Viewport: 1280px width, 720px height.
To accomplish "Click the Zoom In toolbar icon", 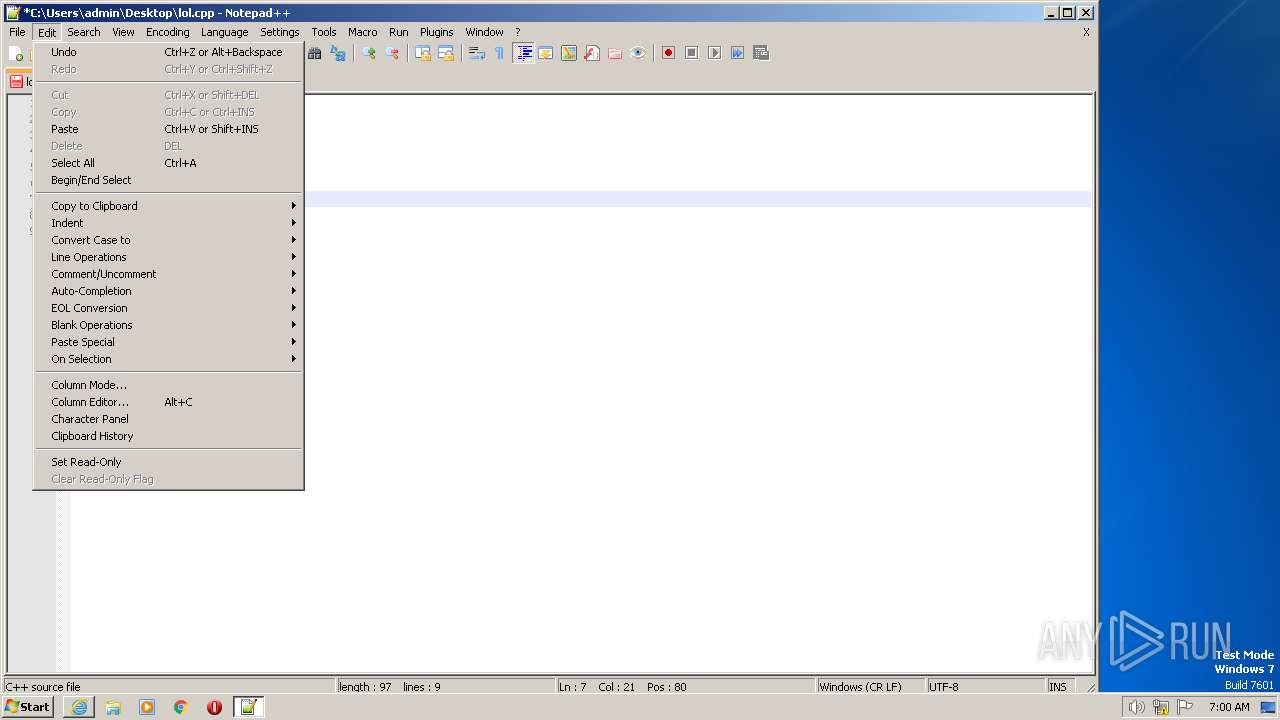I will 369,53.
